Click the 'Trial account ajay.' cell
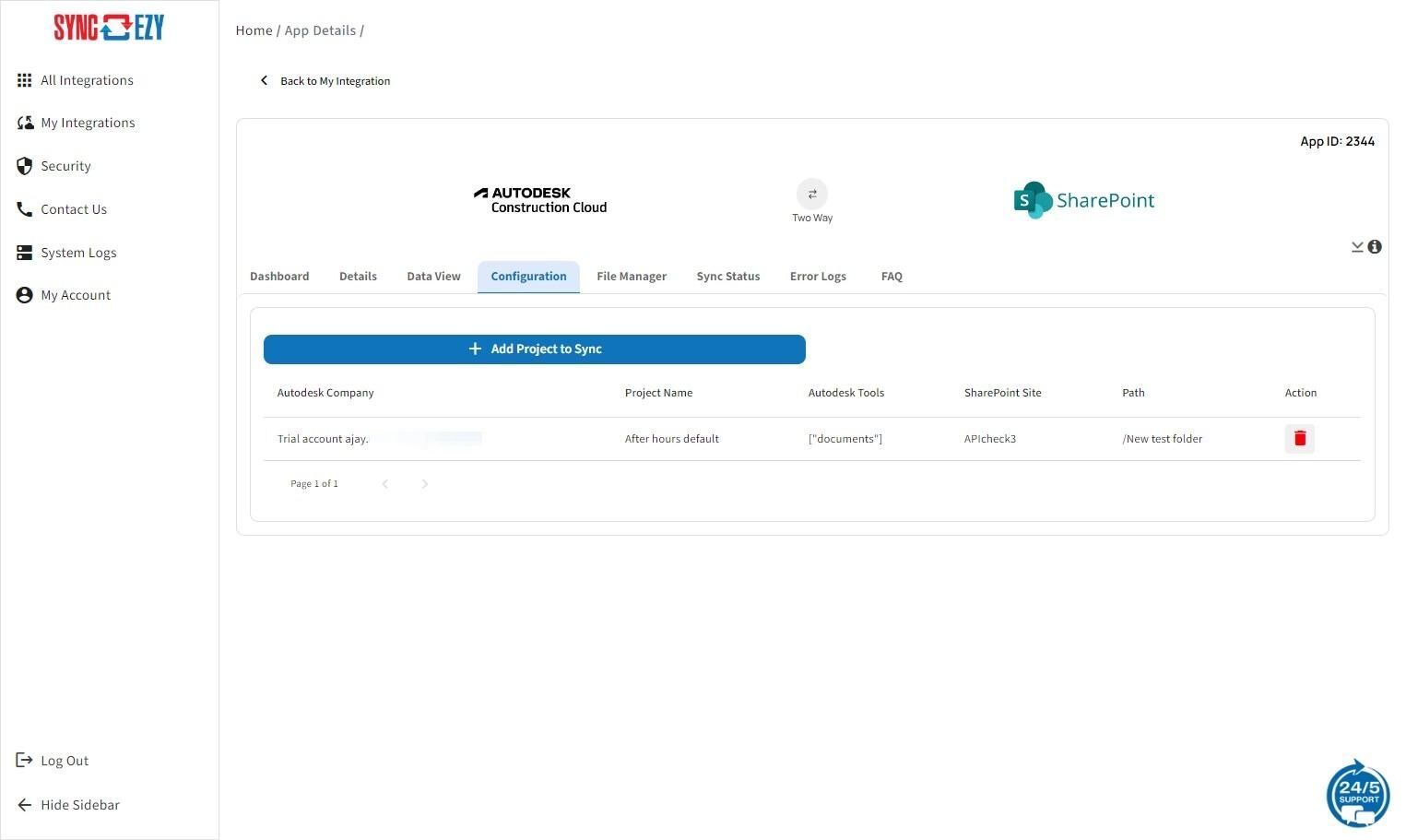The width and height of the screenshot is (1406, 840). click(x=323, y=439)
